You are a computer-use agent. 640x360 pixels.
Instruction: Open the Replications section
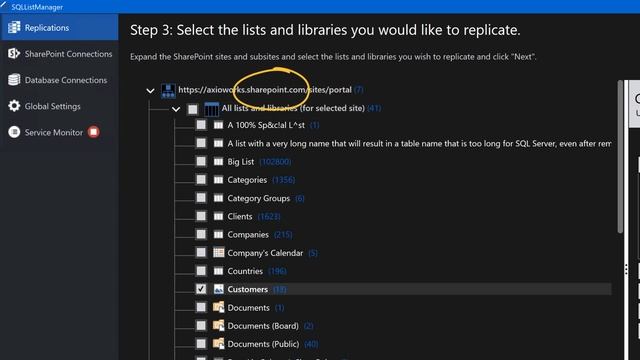click(59, 27)
